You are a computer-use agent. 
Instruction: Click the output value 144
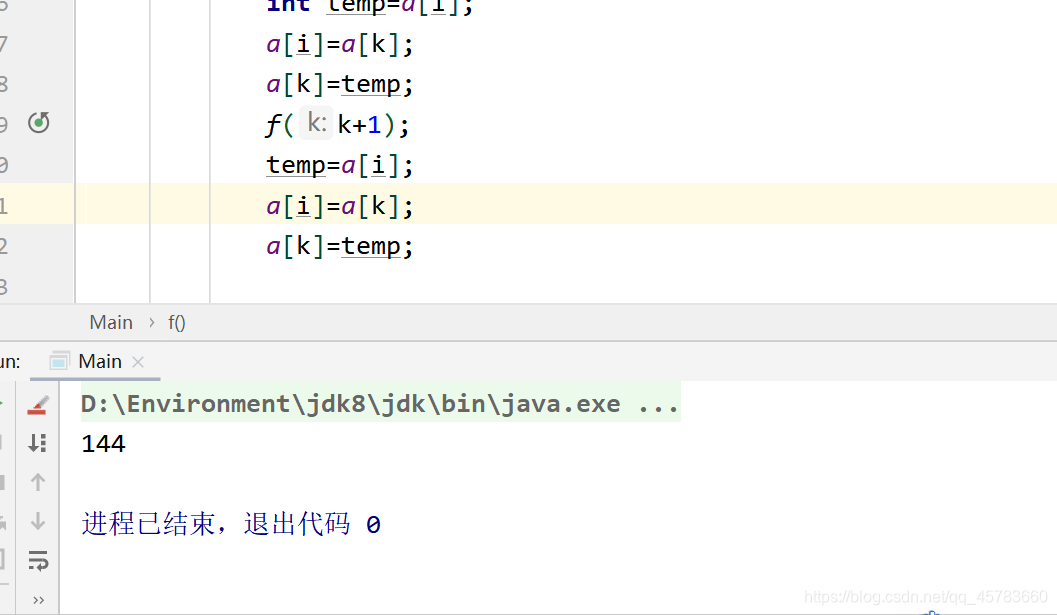103,444
